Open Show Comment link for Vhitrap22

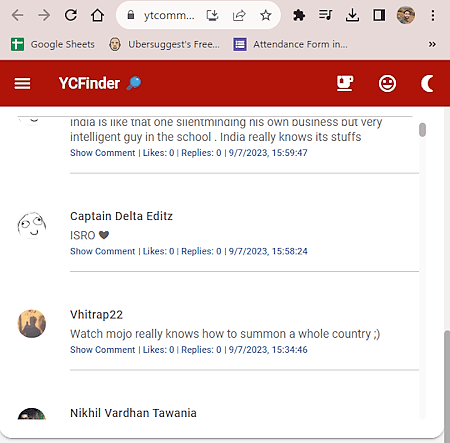[103, 350]
